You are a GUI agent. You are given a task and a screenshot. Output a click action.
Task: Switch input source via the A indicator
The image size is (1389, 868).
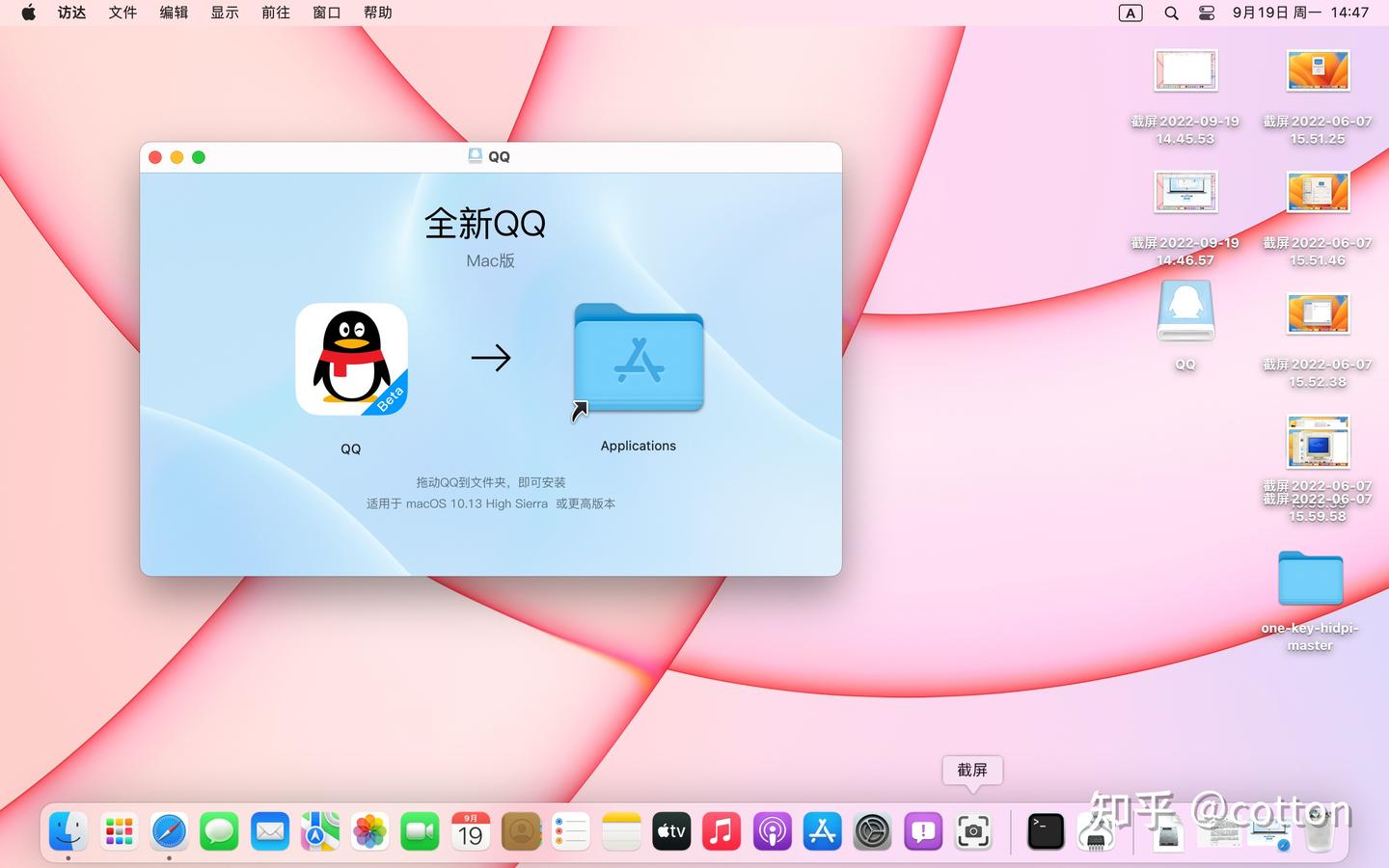(x=1129, y=13)
